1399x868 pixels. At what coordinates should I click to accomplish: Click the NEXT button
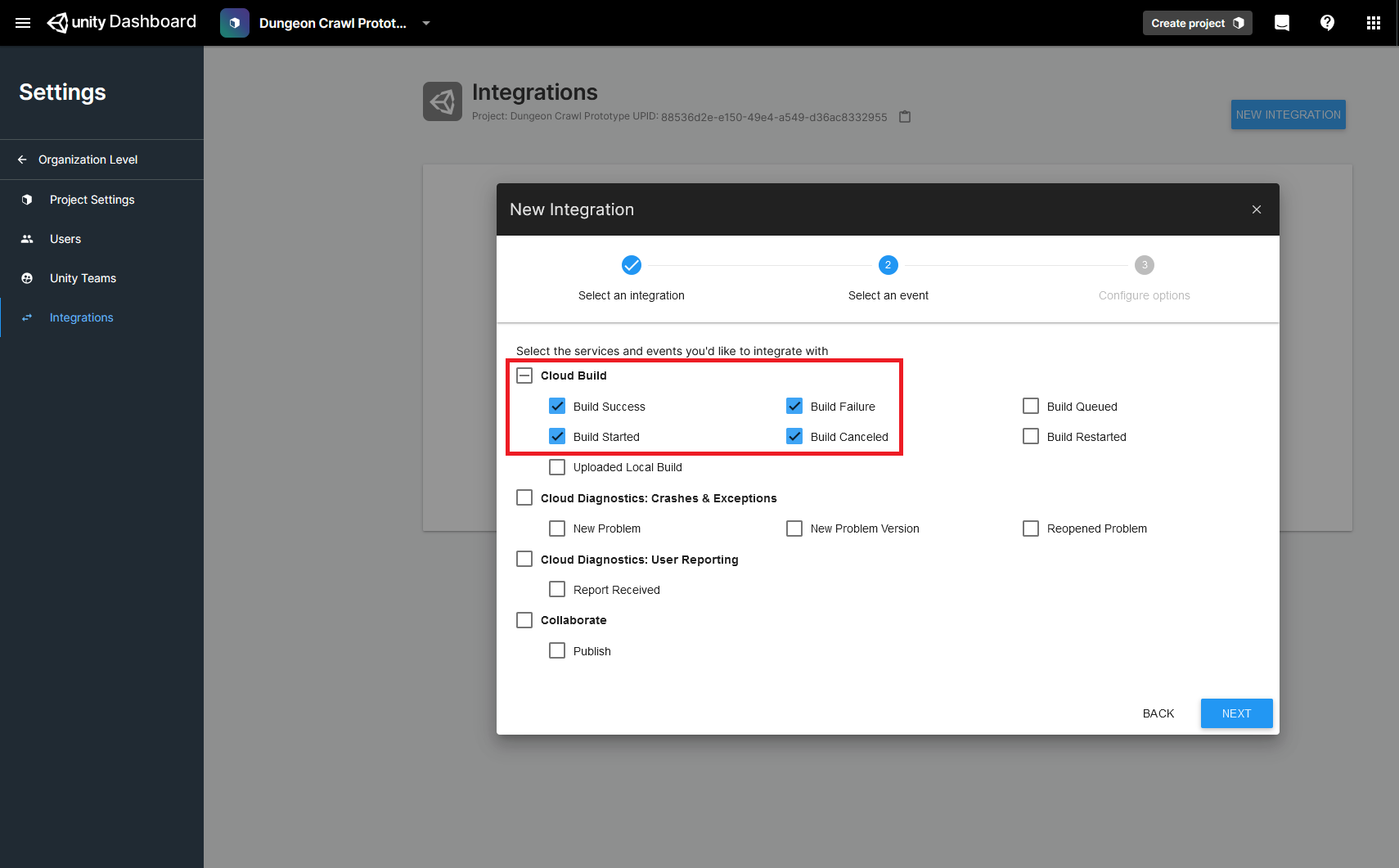1236,713
